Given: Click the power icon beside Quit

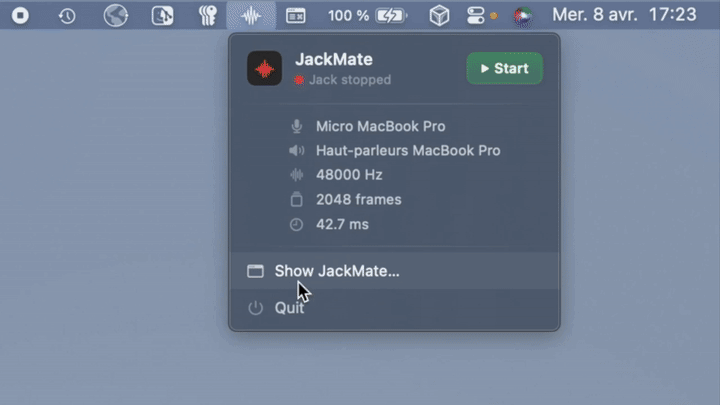Looking at the screenshot, I should pos(255,308).
